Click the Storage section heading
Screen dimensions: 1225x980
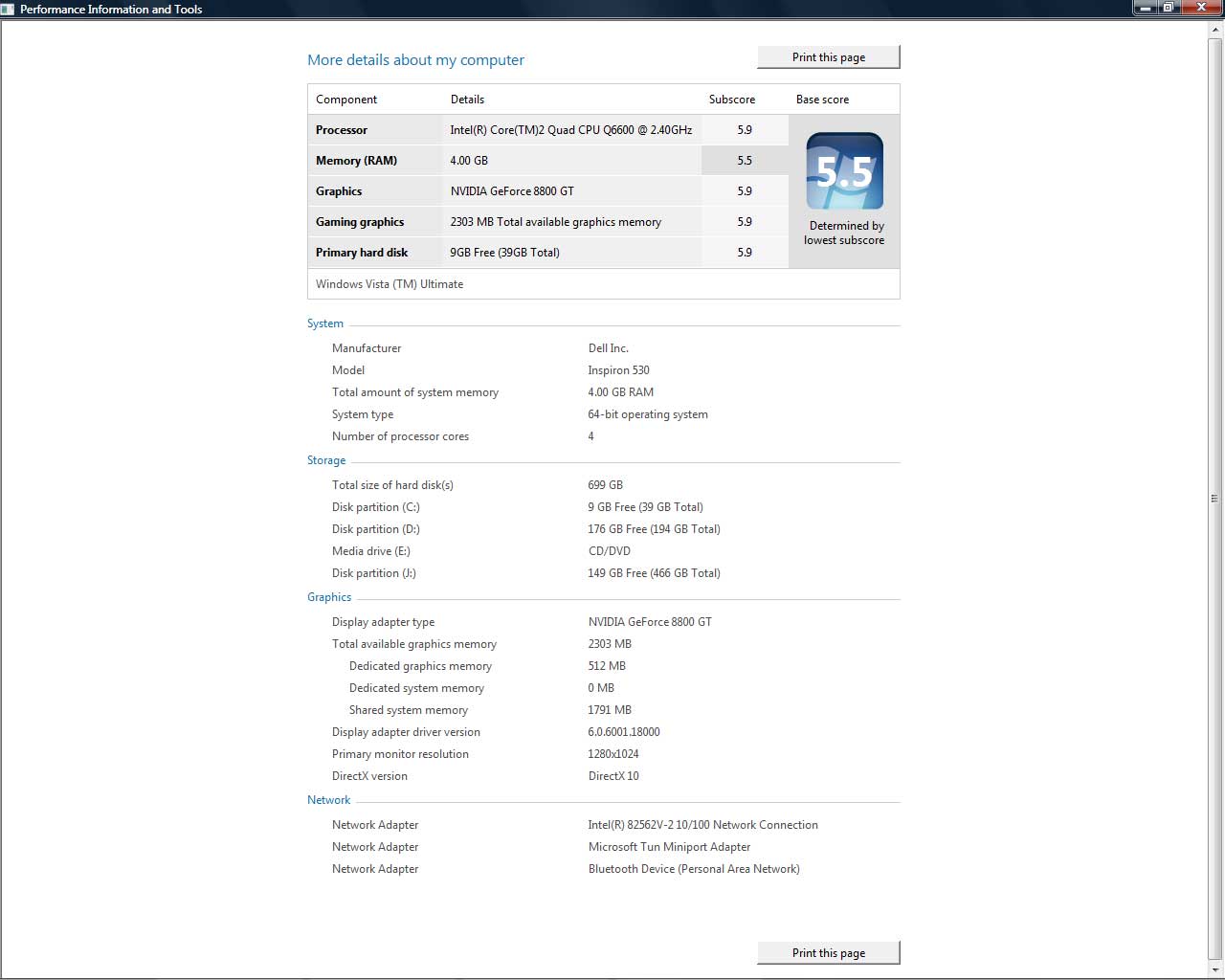[326, 460]
